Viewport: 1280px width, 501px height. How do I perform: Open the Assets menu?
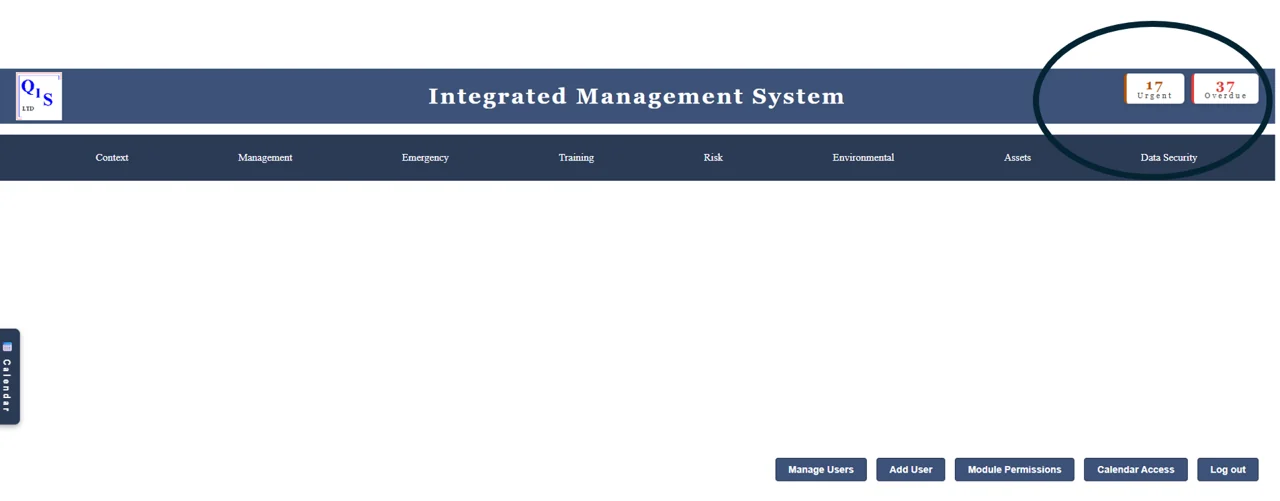[1017, 158]
